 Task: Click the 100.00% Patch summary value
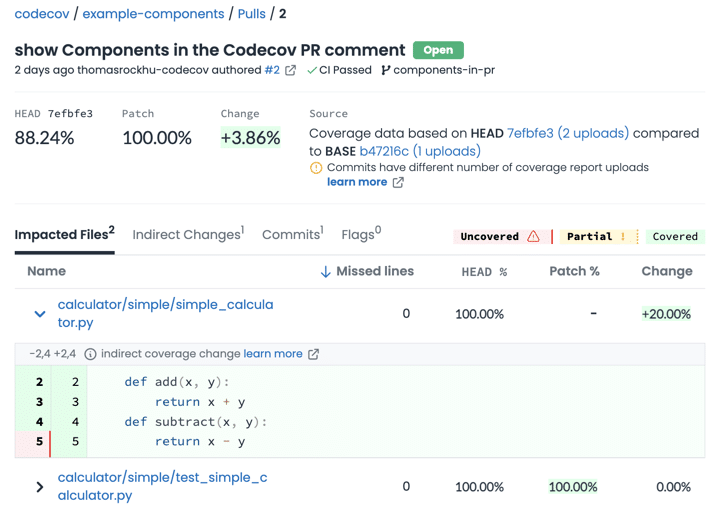point(157,138)
